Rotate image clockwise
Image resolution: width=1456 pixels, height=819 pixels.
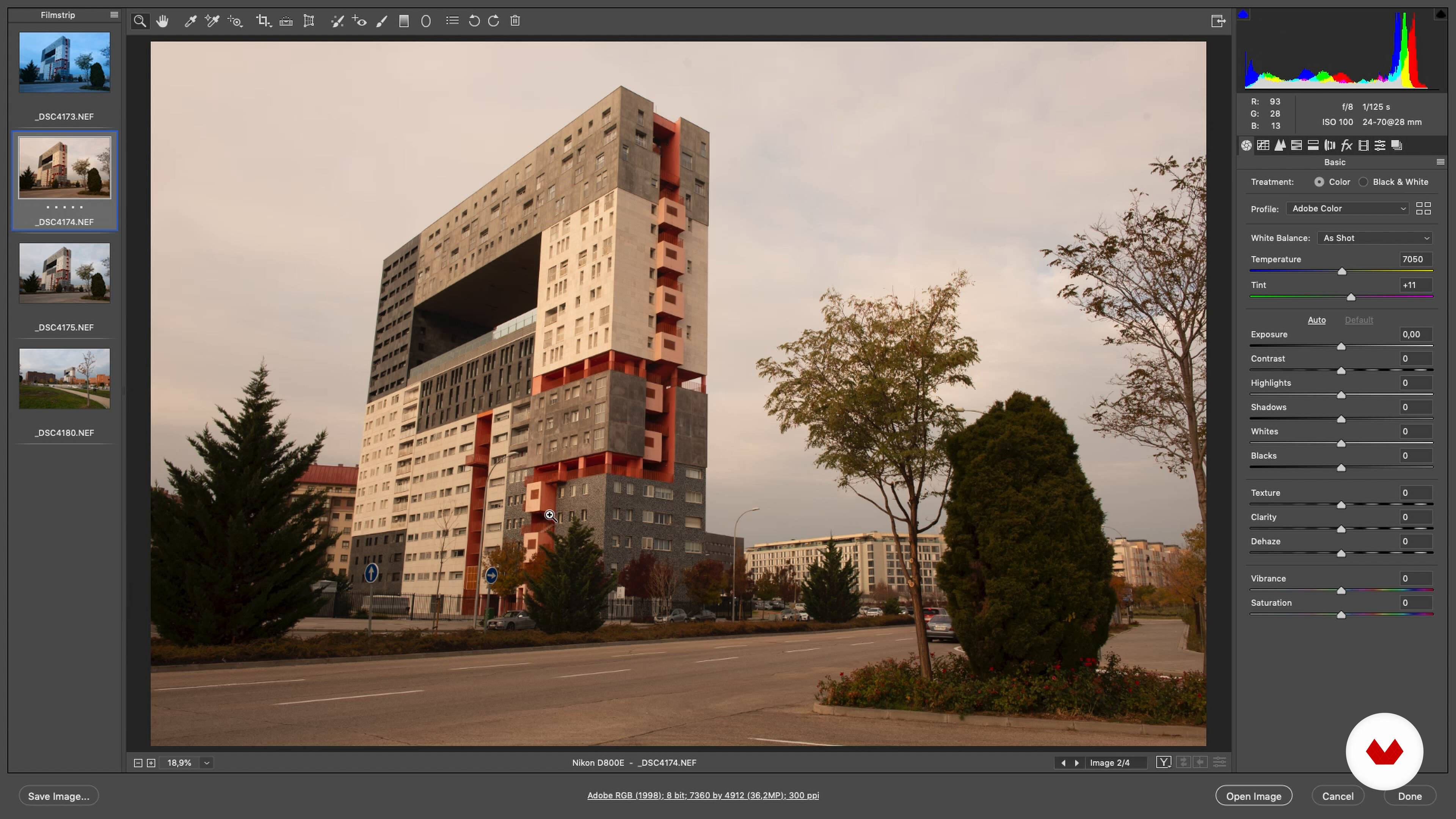pos(493,21)
